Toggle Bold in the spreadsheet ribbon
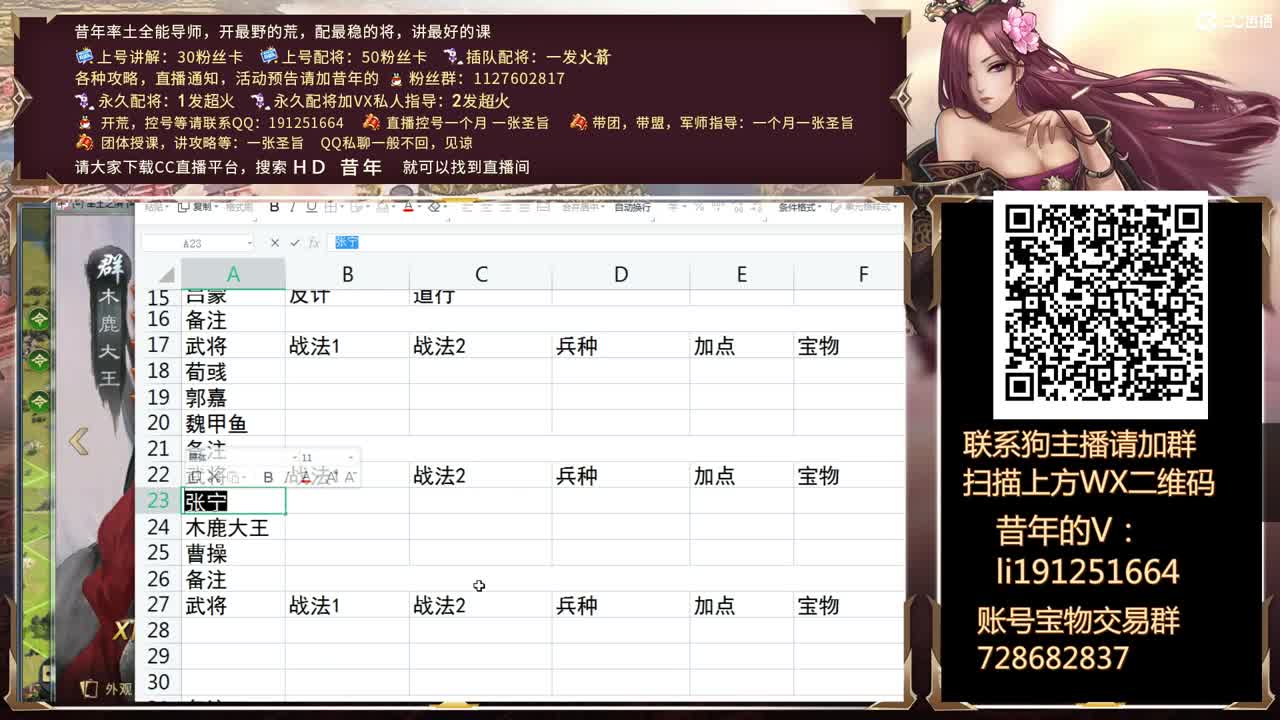This screenshot has height=720, width=1280. click(274, 207)
